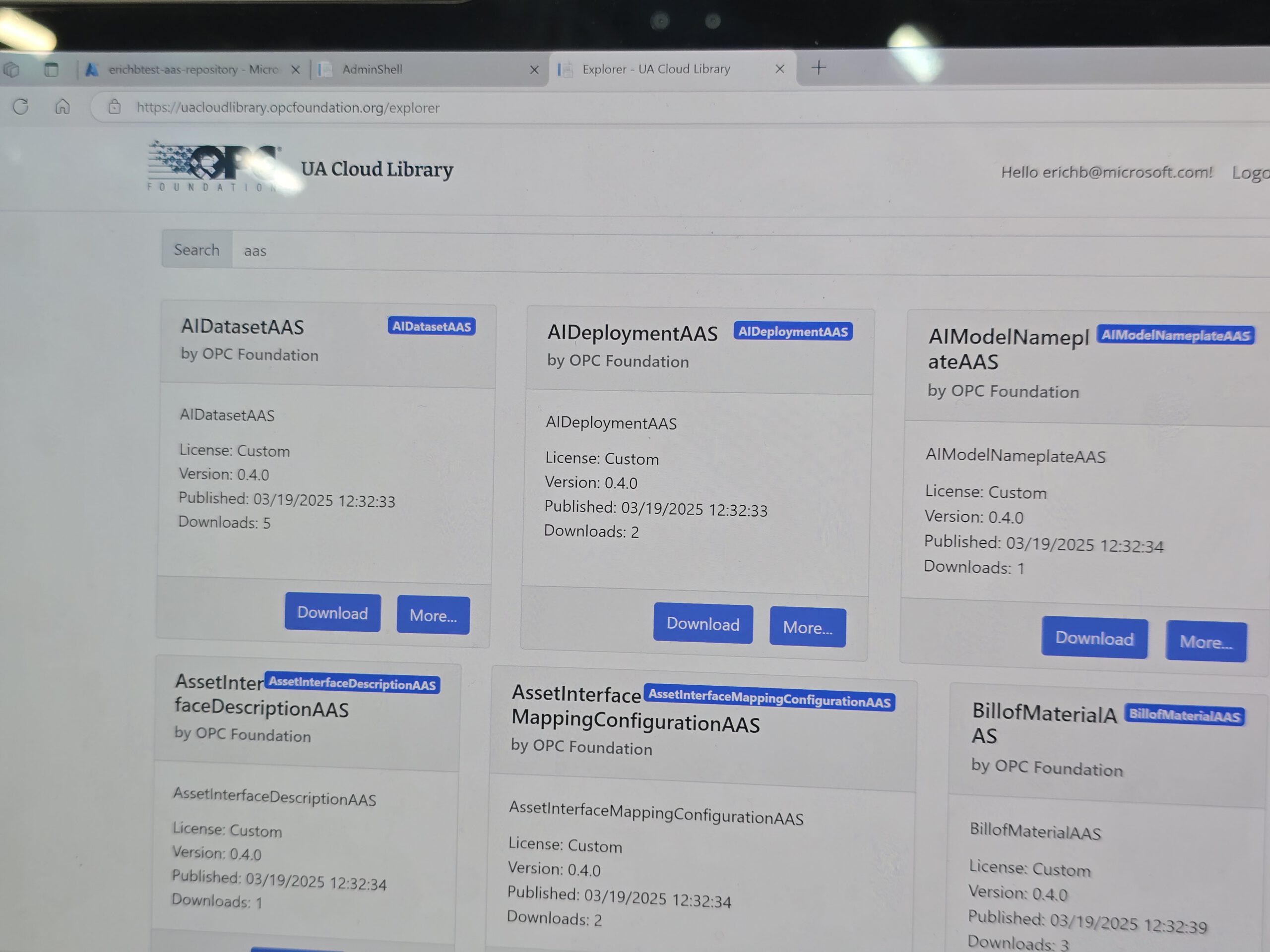Click the site lock icon in address bar
The height and width of the screenshot is (952, 1270).
click(114, 107)
